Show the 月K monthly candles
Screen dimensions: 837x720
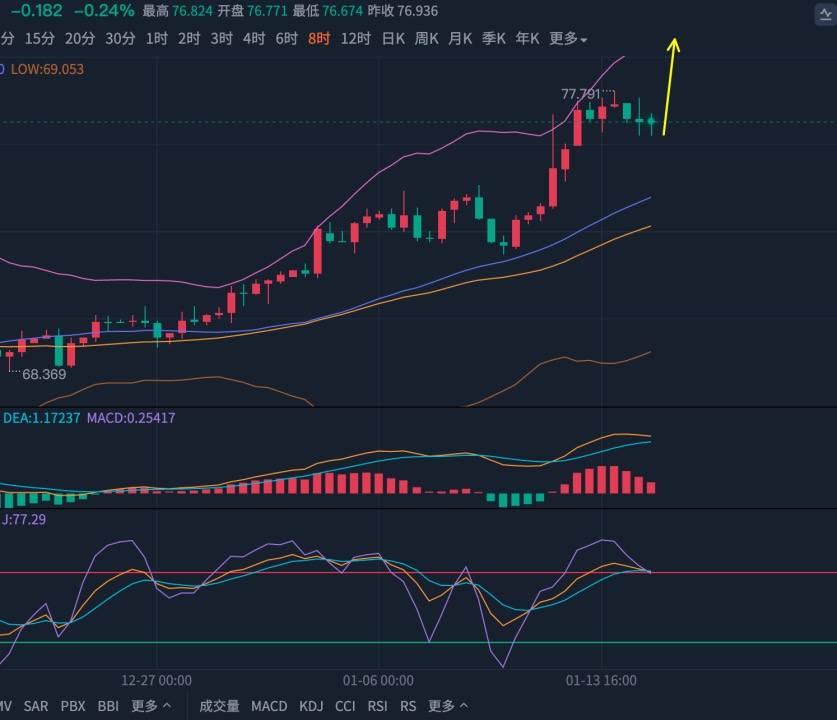(x=460, y=38)
